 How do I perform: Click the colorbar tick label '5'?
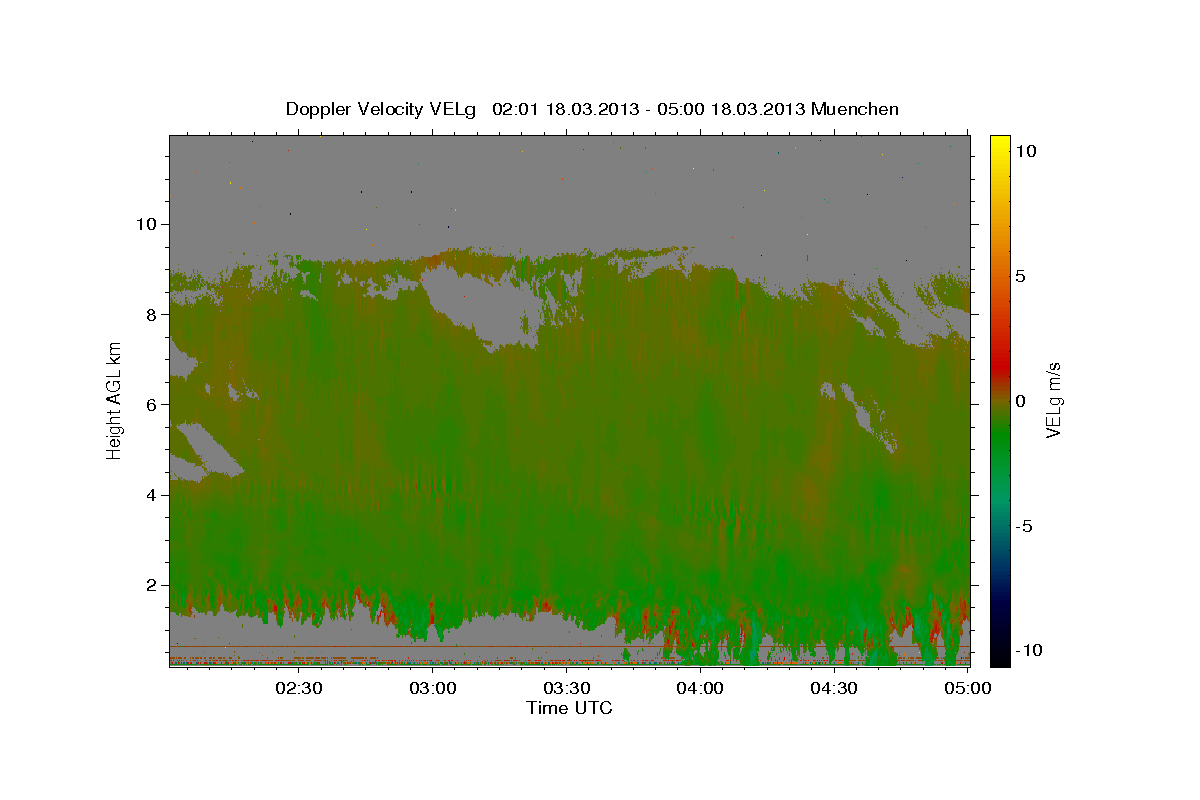click(x=1021, y=276)
